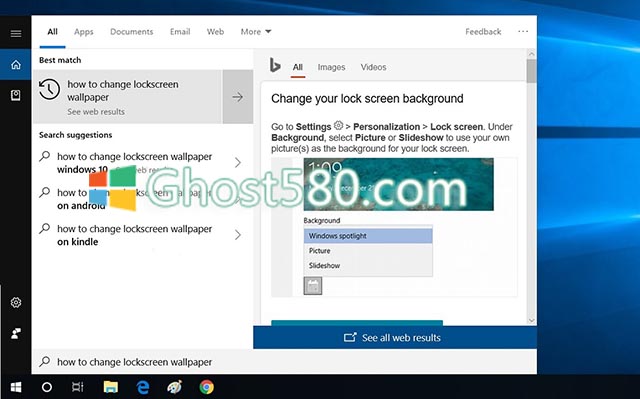This screenshot has height=399, width=640.
Task: Launch Microsoft Edge from taskbar
Action: tap(143, 387)
